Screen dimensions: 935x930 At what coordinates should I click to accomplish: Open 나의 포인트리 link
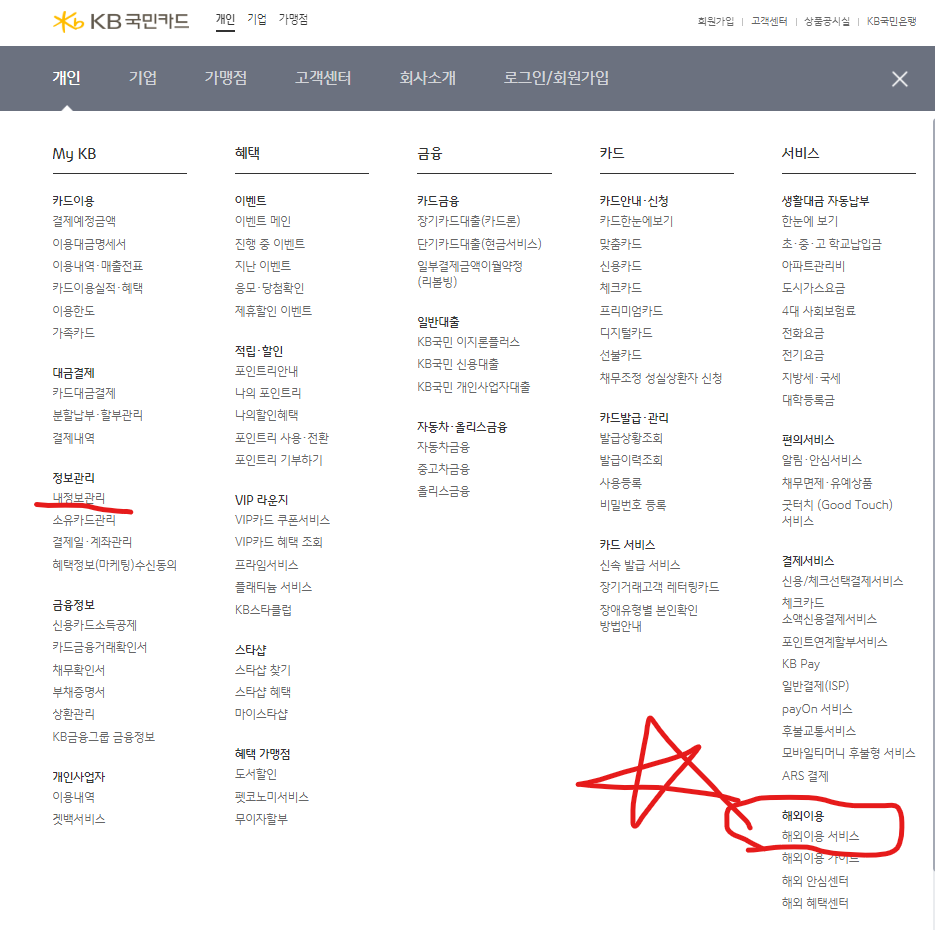coord(268,393)
